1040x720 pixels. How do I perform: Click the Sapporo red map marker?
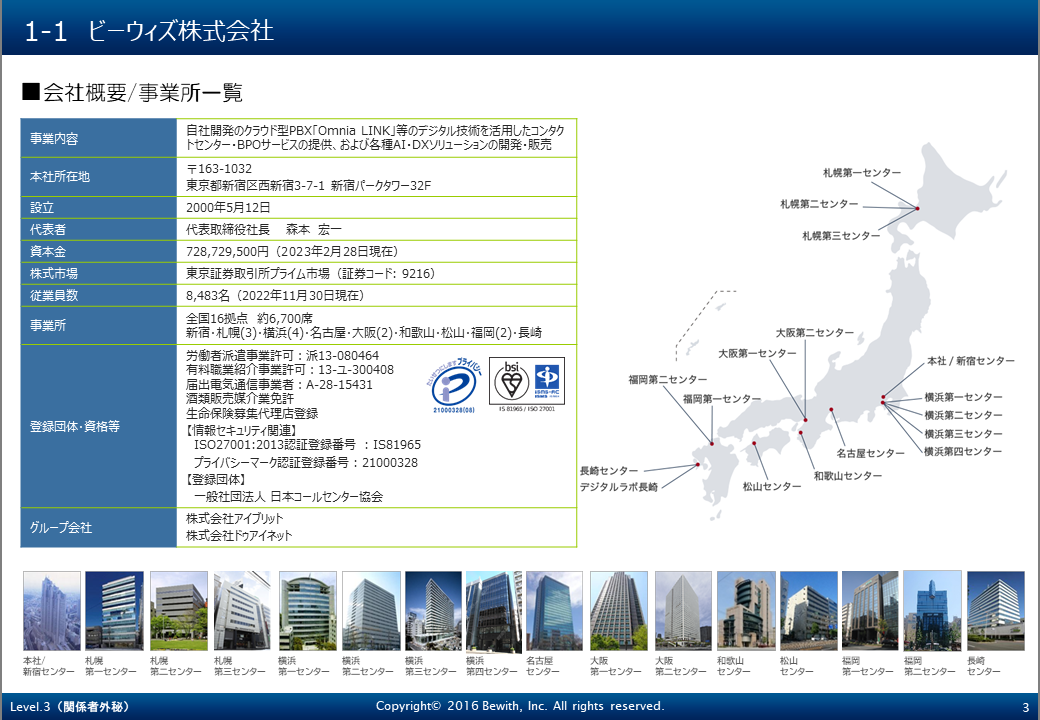pos(917,209)
